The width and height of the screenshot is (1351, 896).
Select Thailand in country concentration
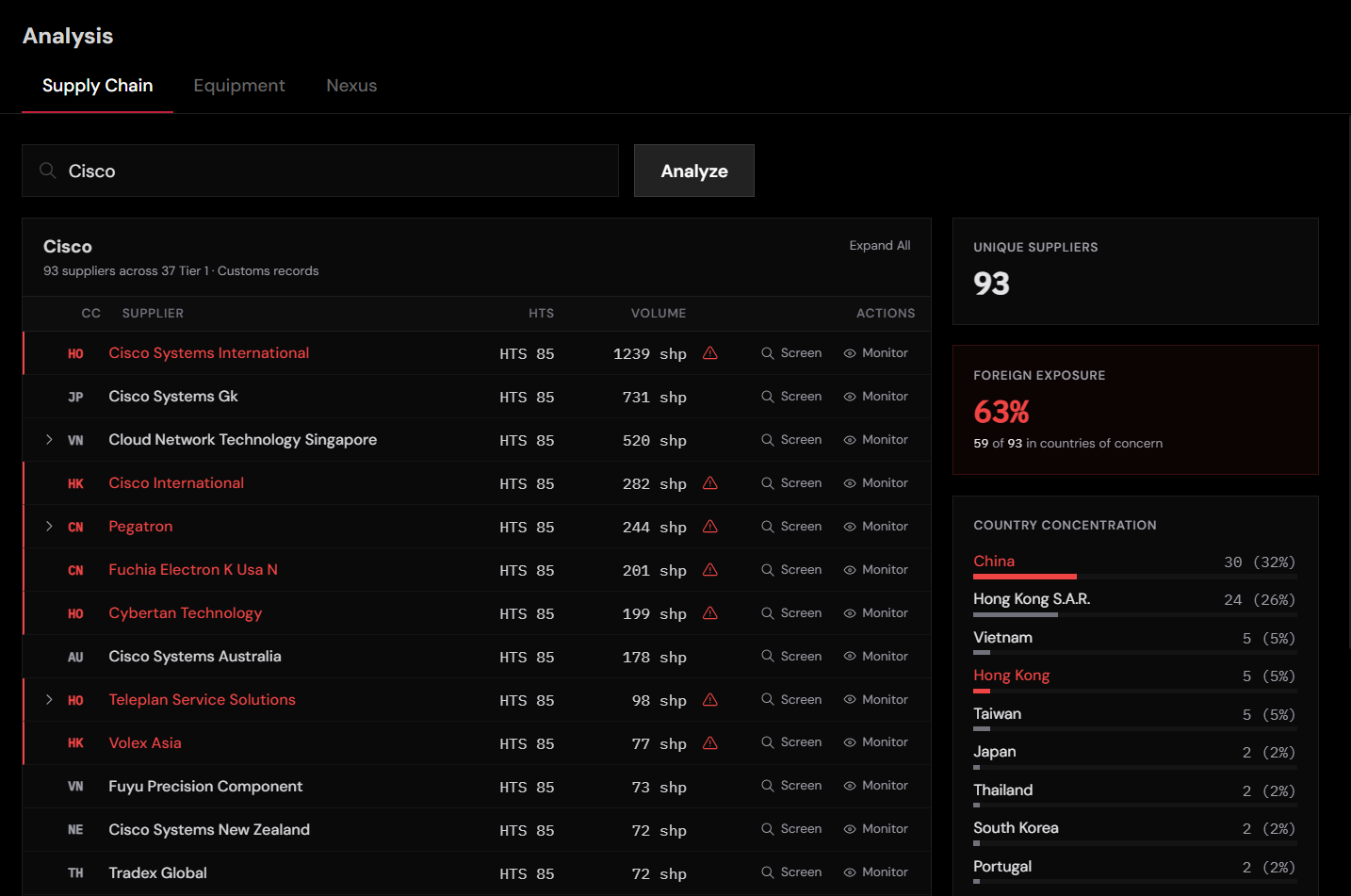click(x=1003, y=790)
